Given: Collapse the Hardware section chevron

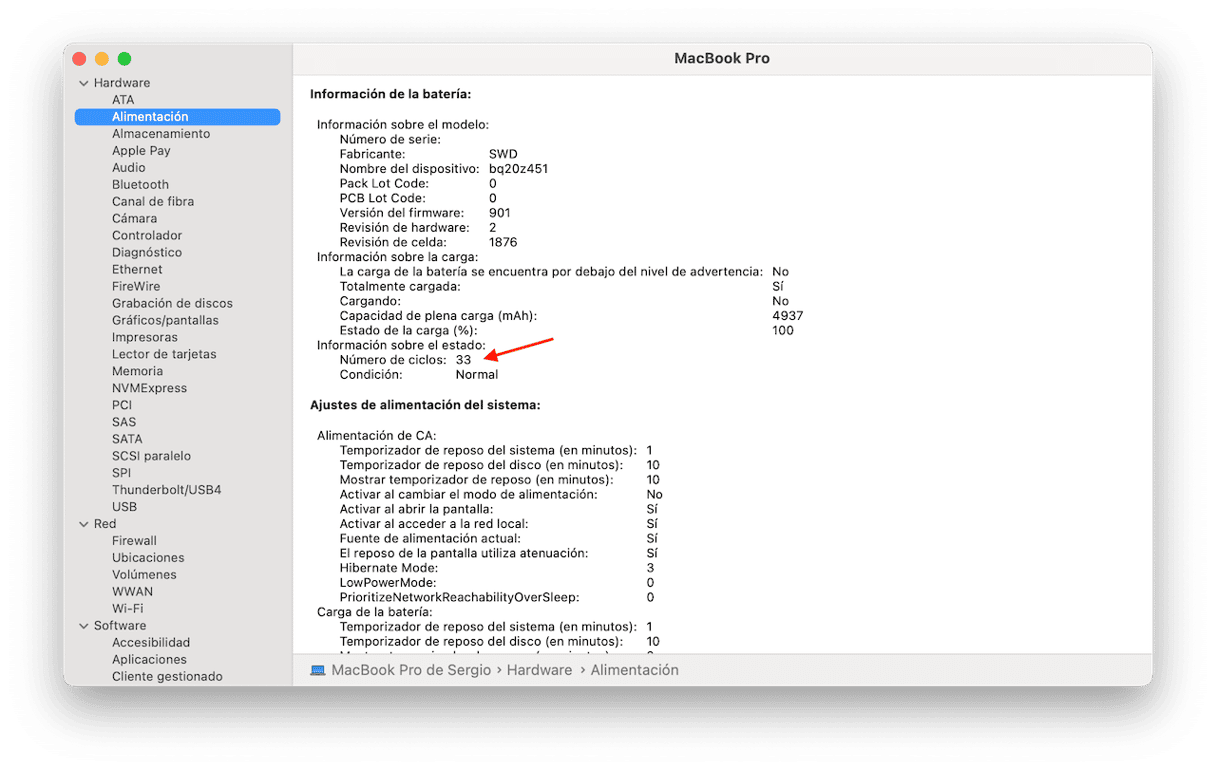Looking at the screenshot, I should tap(84, 83).
